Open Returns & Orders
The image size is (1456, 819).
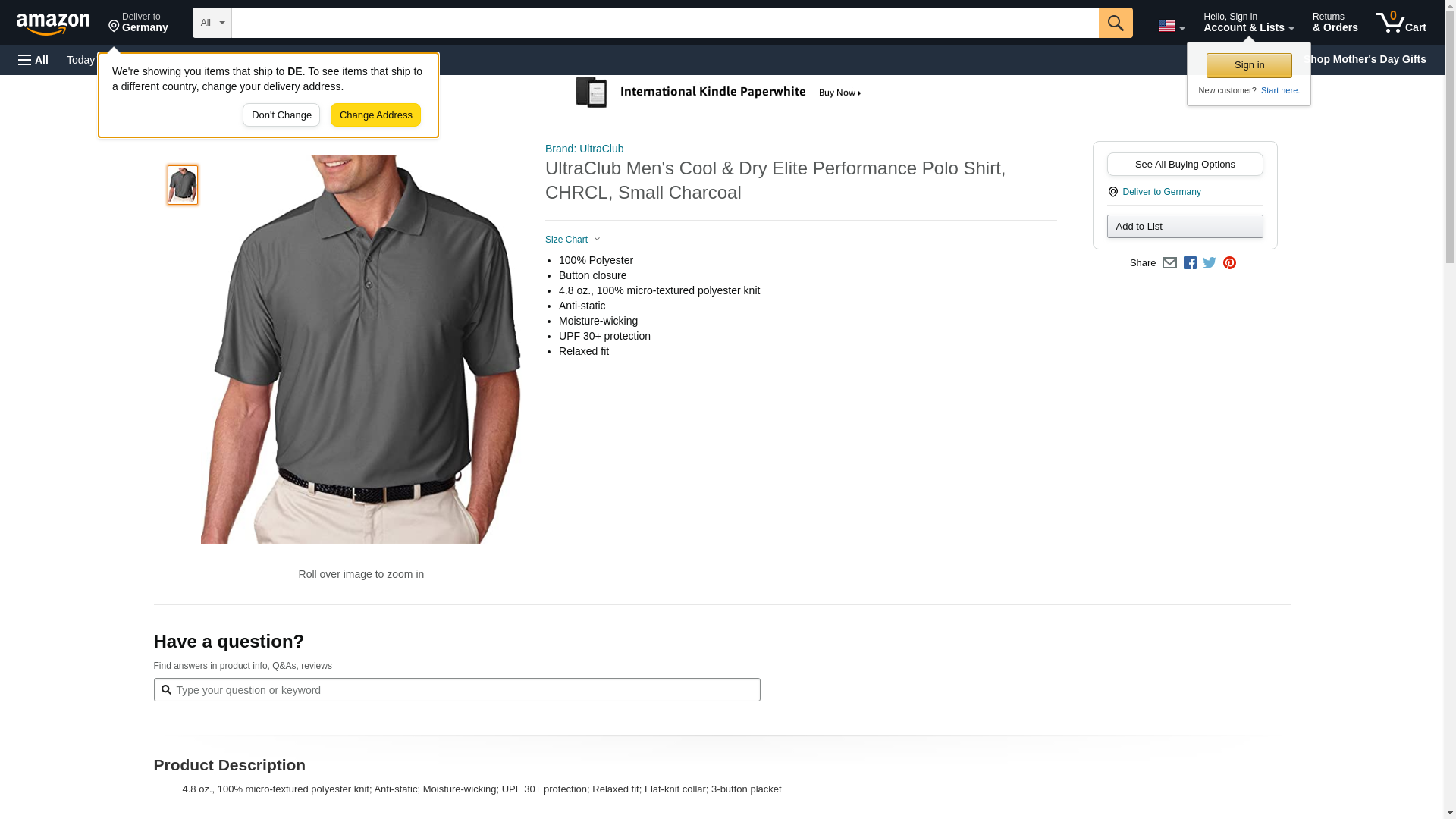pos(1335,23)
